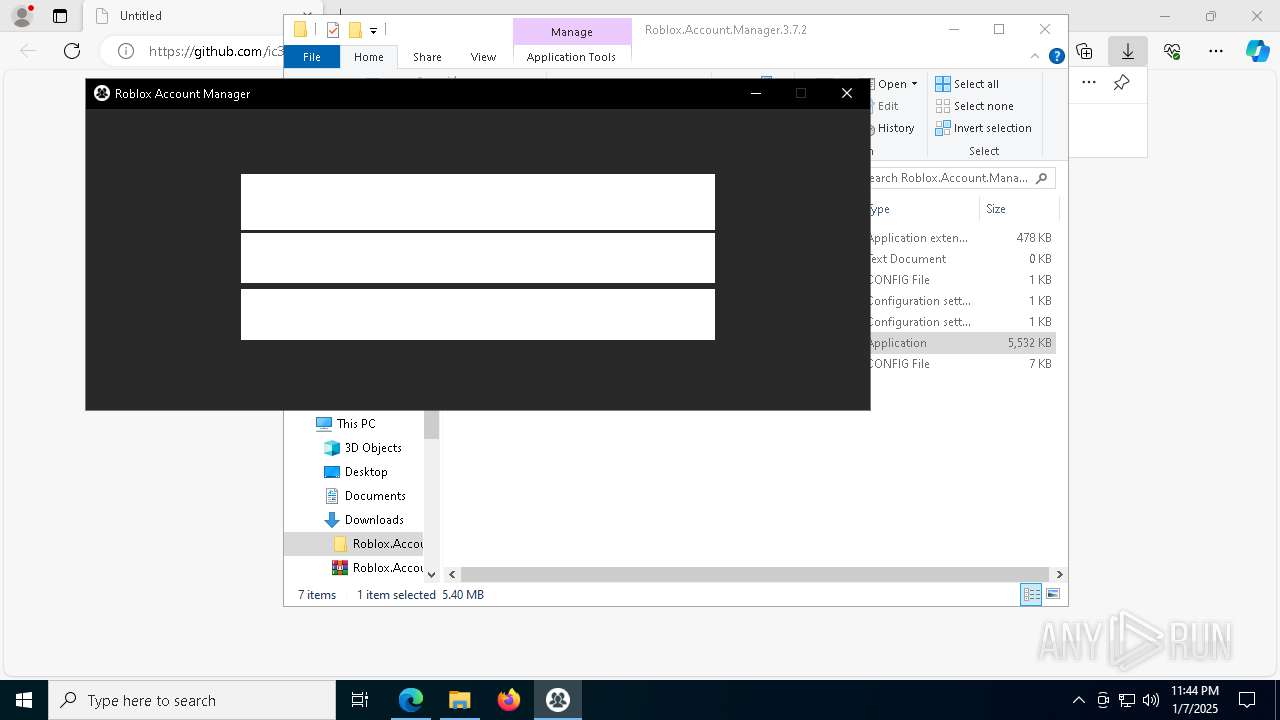This screenshot has height=720, width=1280.
Task: Click the Properties quick access icon in File Explorer
Action: click(x=333, y=30)
